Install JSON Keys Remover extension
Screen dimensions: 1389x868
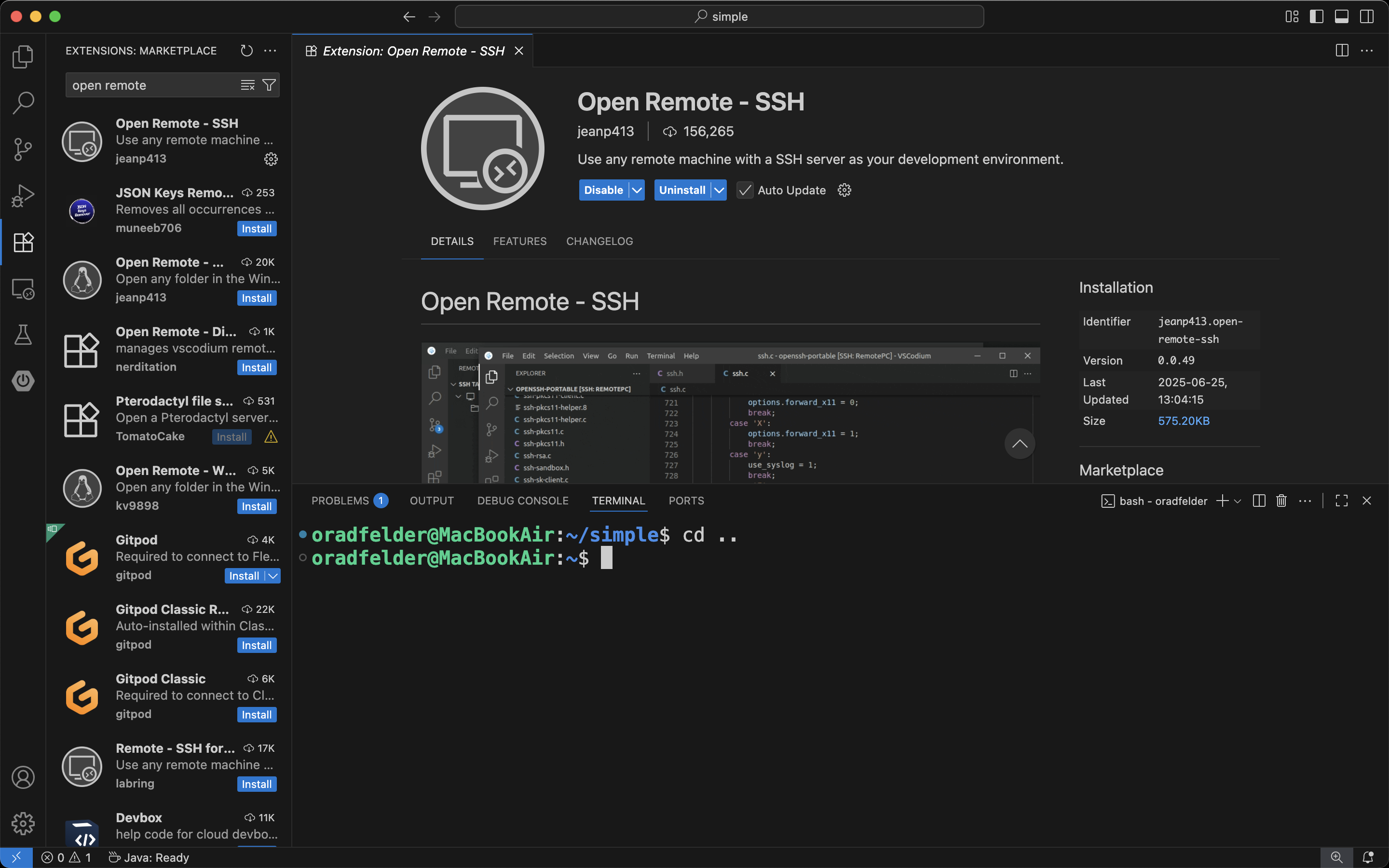click(x=257, y=229)
